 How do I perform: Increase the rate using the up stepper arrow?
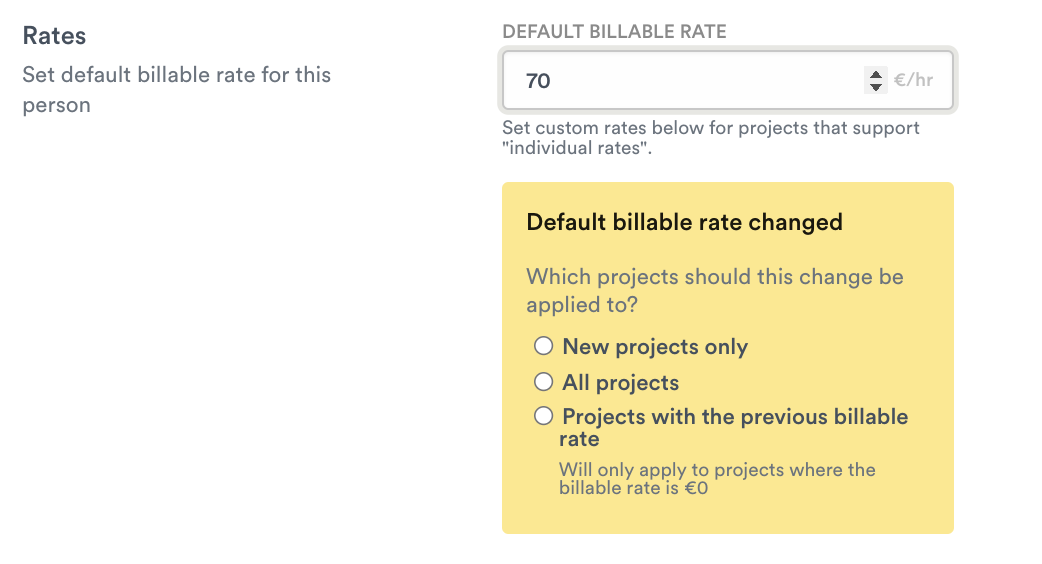coord(876,74)
